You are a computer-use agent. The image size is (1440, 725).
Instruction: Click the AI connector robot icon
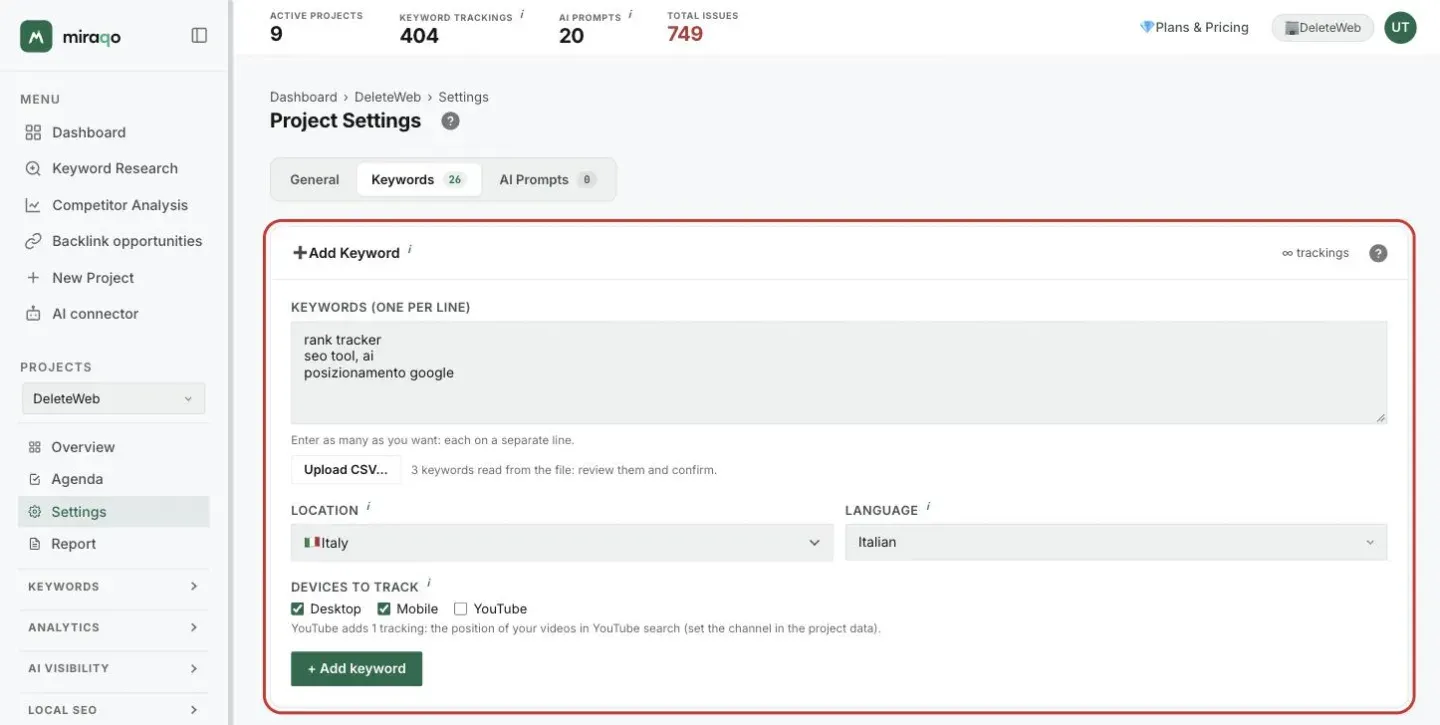(33, 314)
